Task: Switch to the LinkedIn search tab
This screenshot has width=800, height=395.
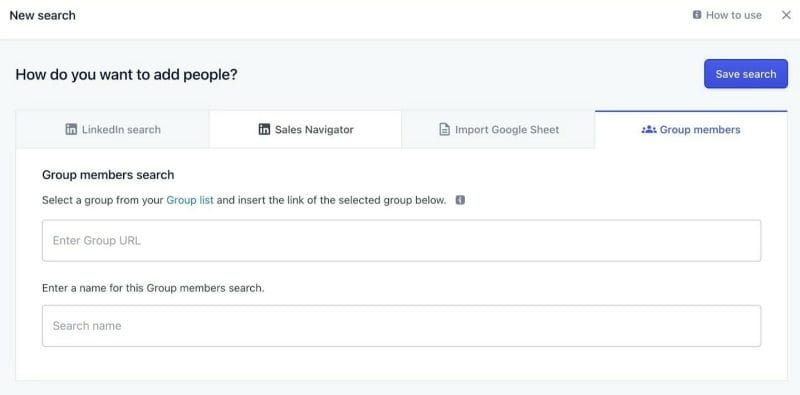Action: click(x=112, y=130)
